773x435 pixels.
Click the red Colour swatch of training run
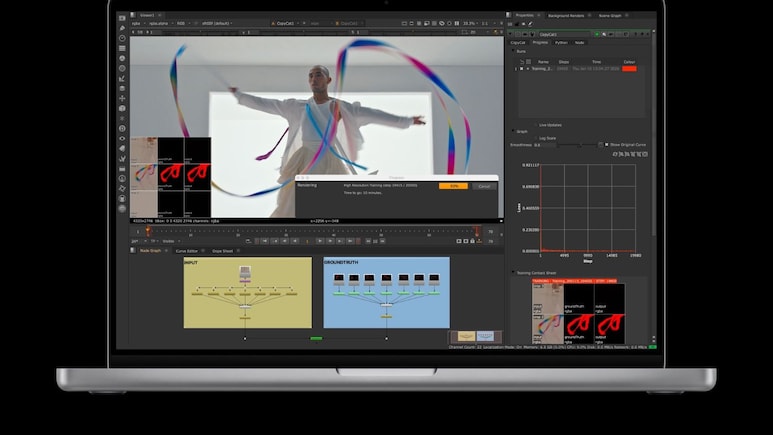629,69
